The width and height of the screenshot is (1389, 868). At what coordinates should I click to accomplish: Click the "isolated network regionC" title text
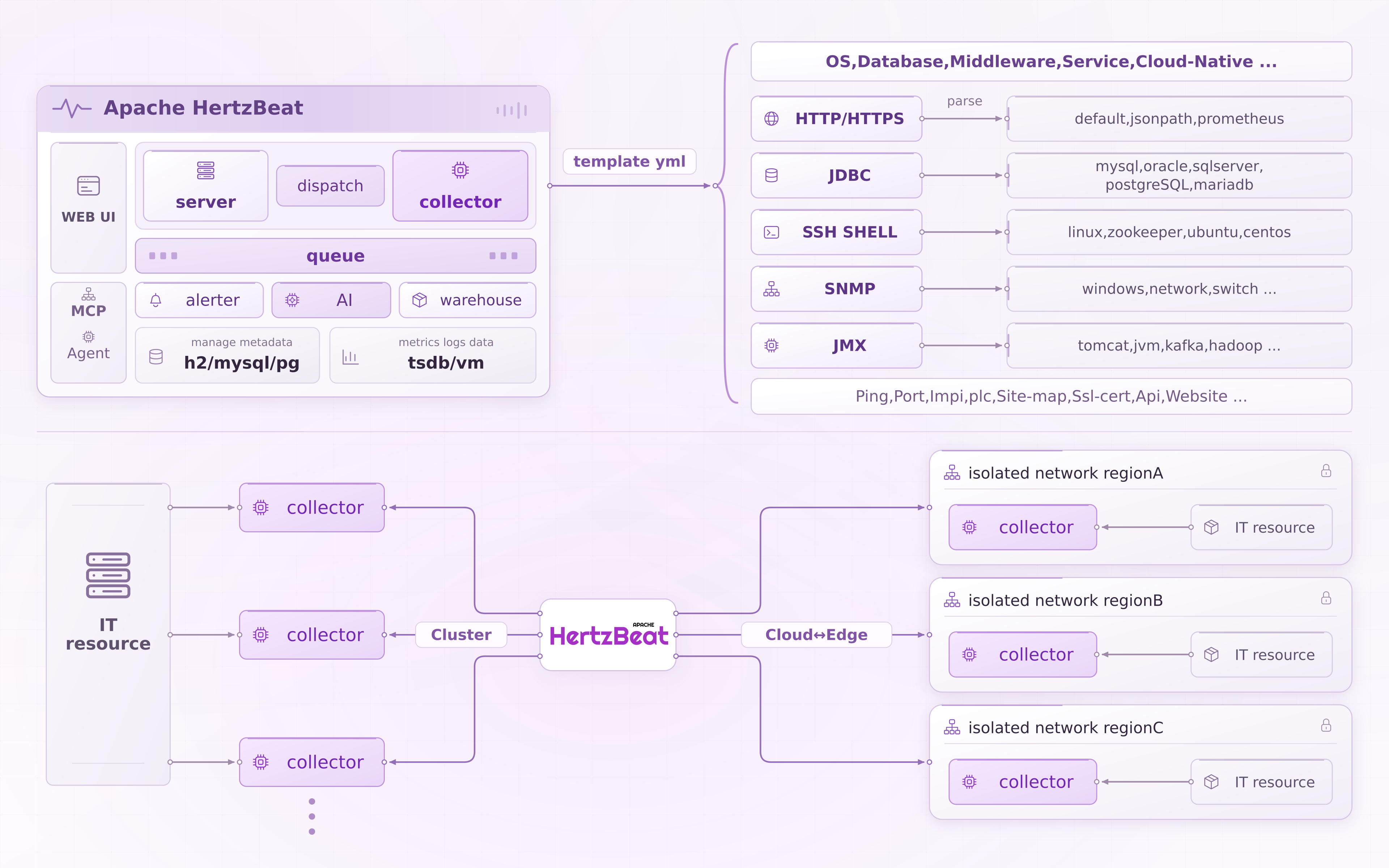coord(1066,728)
